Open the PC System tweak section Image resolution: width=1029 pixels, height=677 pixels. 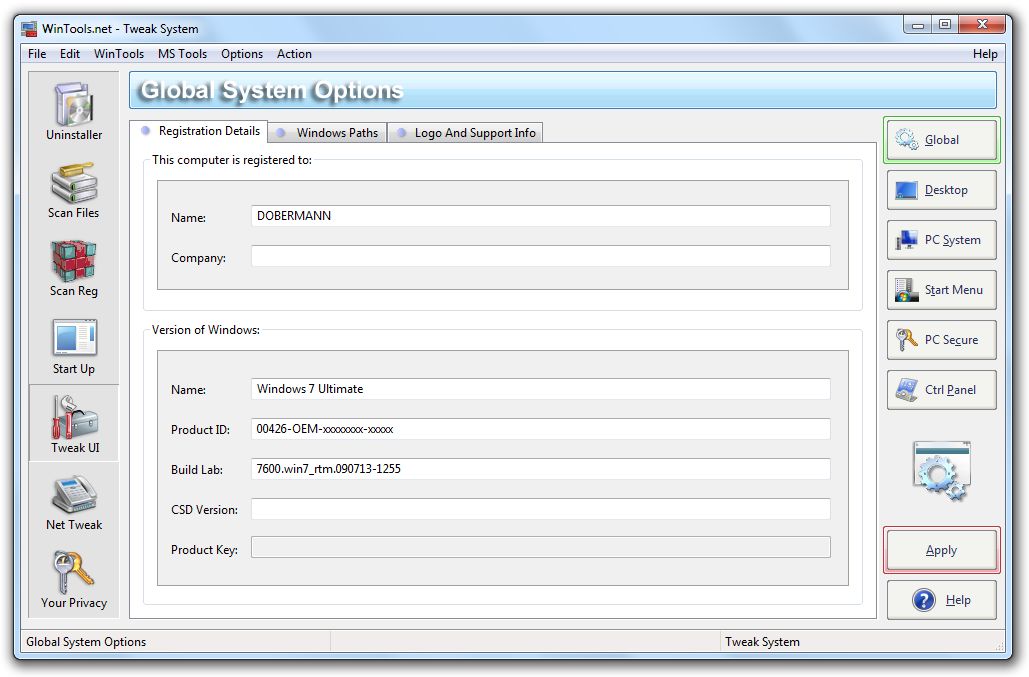(x=942, y=240)
